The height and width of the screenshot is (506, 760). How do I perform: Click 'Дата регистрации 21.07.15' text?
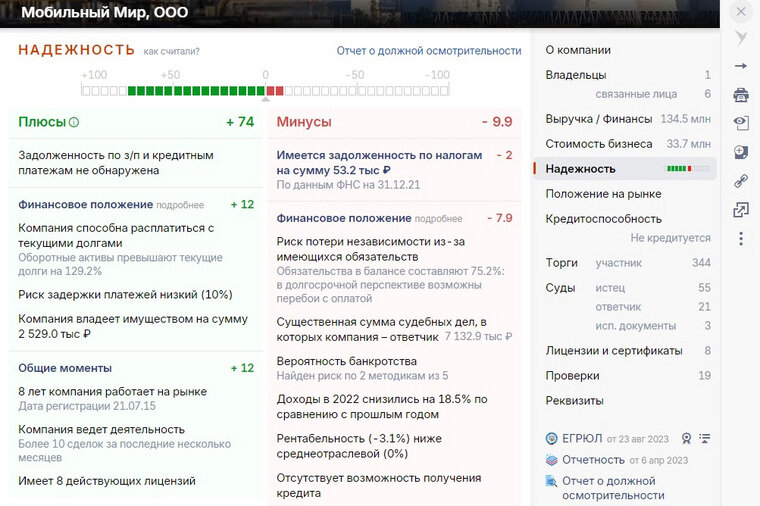[87, 406]
